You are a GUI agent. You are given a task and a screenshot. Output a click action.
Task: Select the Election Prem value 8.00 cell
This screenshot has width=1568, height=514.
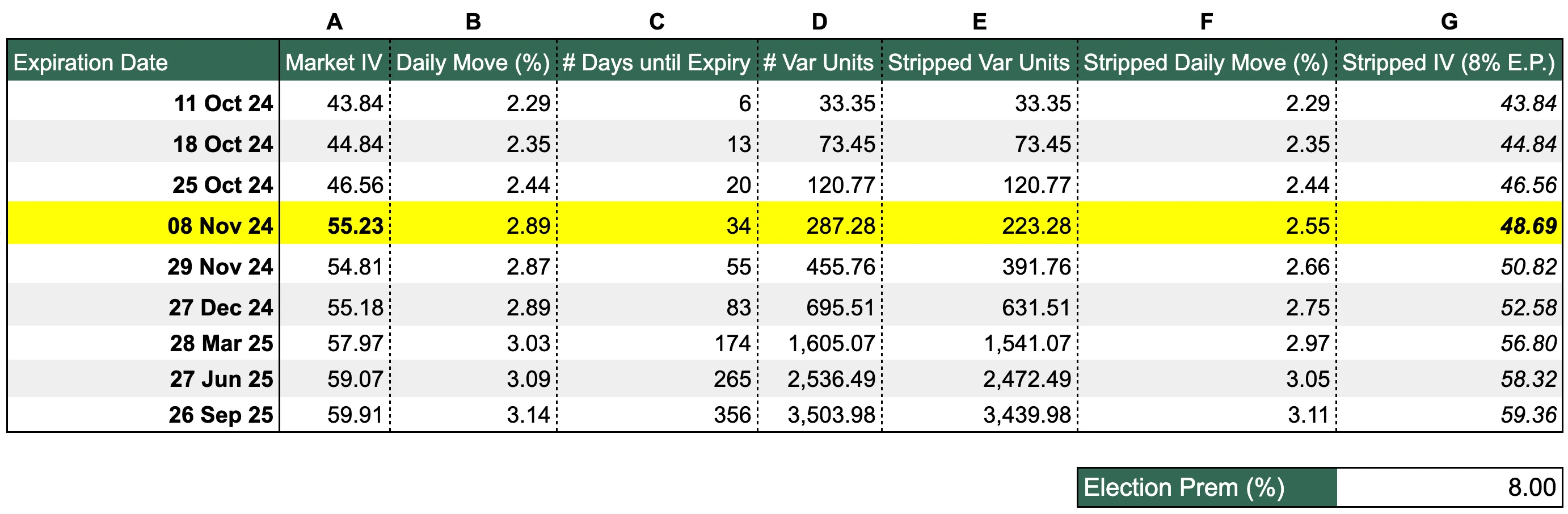[1449, 487]
